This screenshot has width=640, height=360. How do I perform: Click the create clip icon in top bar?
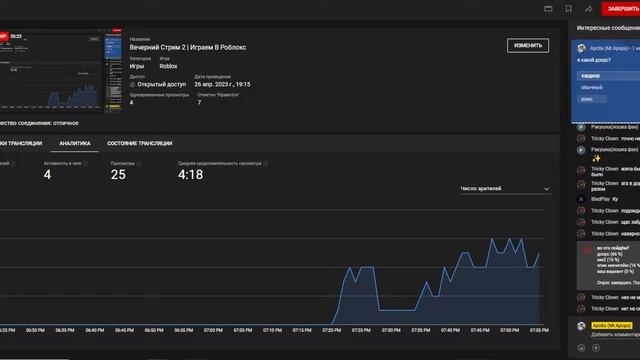point(548,9)
